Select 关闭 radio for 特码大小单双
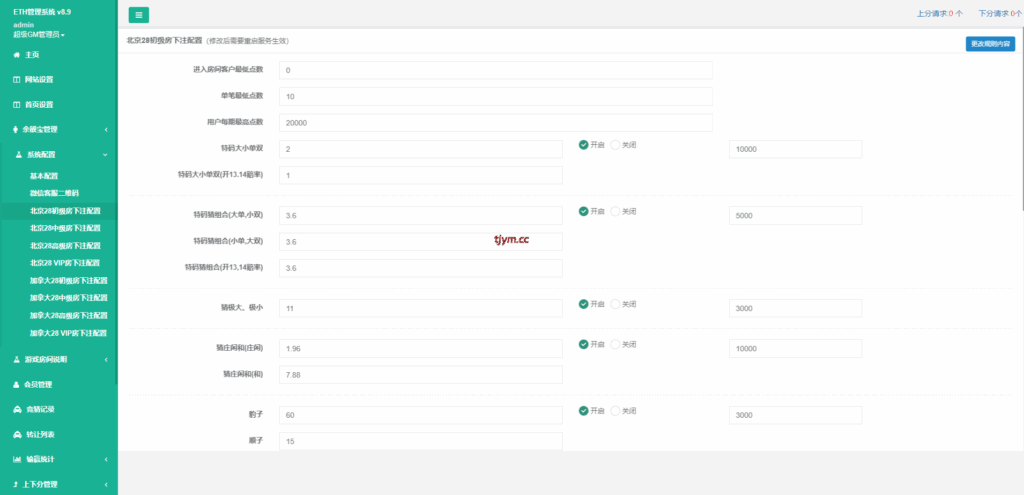Viewport: 1024px width, 495px height. coord(616,145)
